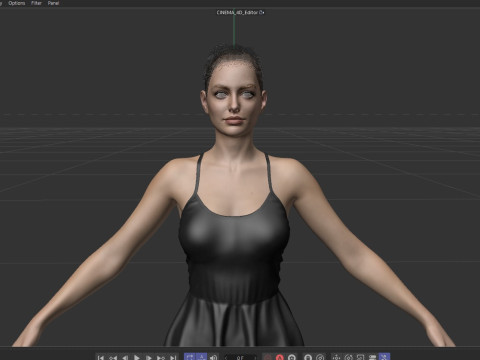Open the Options menu
Screen dimensions: 480x360
[17, 3]
